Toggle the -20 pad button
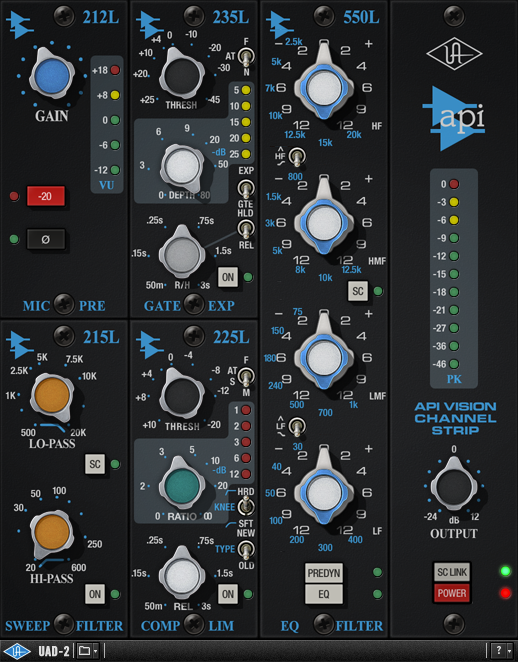The image size is (518, 662). (x=46, y=196)
